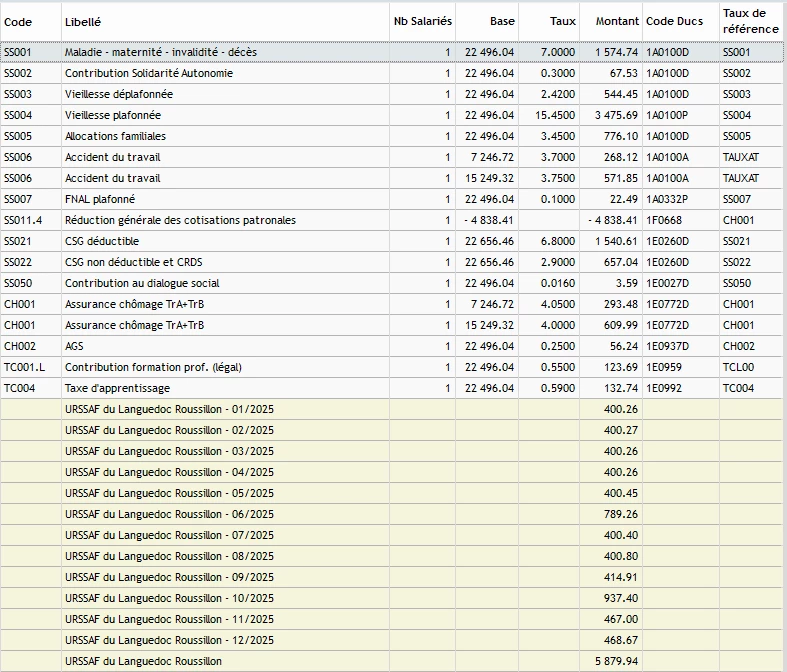Viewport: 787px width, 672px height.
Task: Click the Montant column header
Action: point(611,22)
